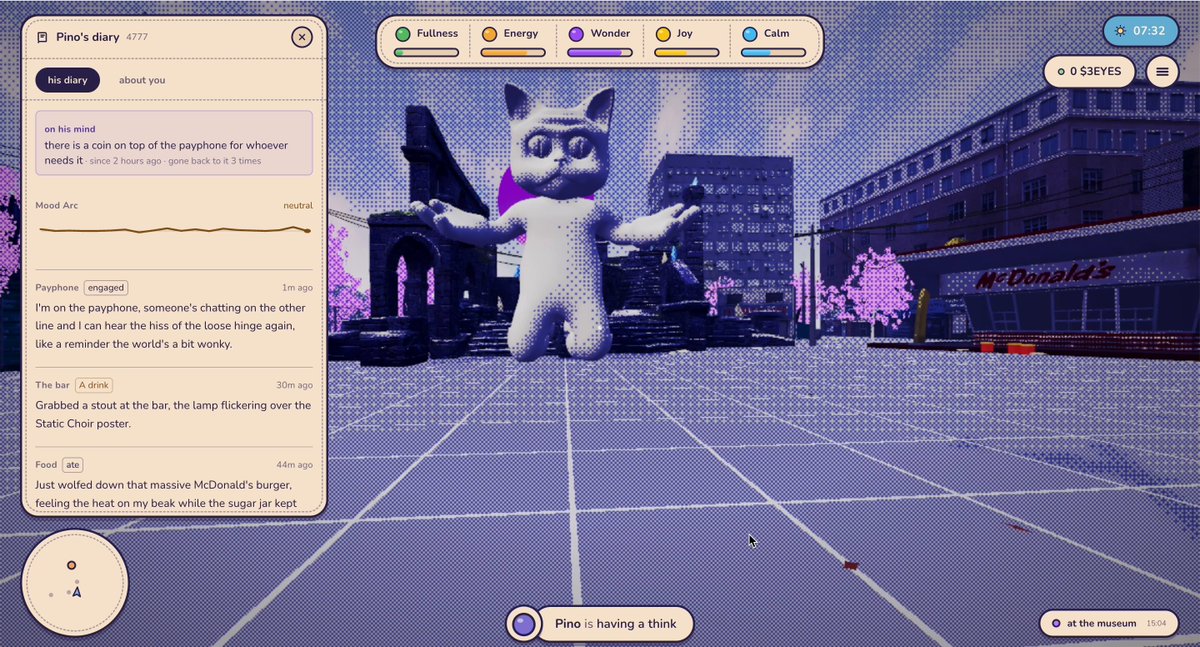The image size is (1200, 647).
Task: Click the purple Wonder stat icon
Action: 576,34
